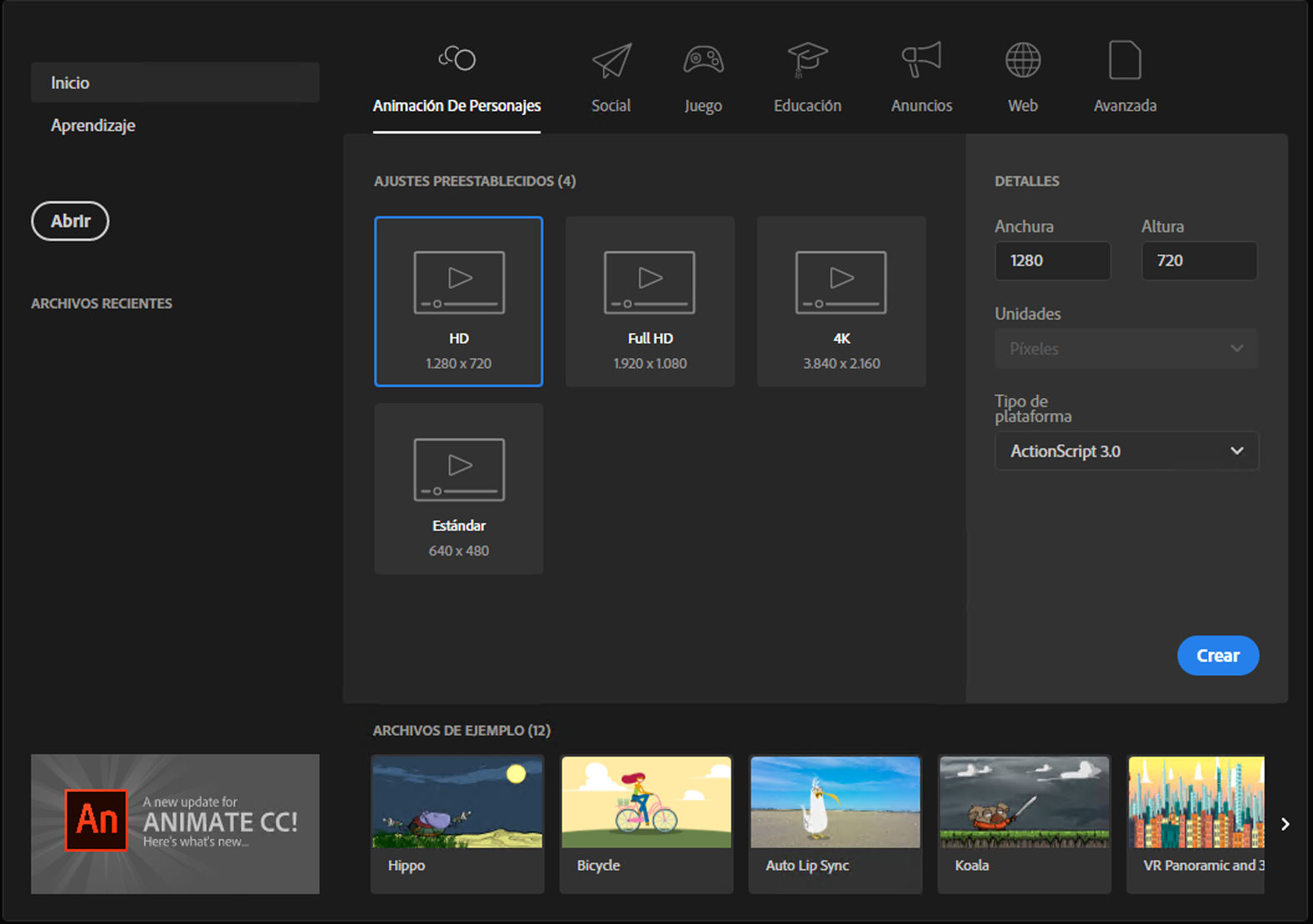Choose the 4K 3.840 x 2.160 preset
The height and width of the screenshot is (924, 1313).
(x=841, y=302)
